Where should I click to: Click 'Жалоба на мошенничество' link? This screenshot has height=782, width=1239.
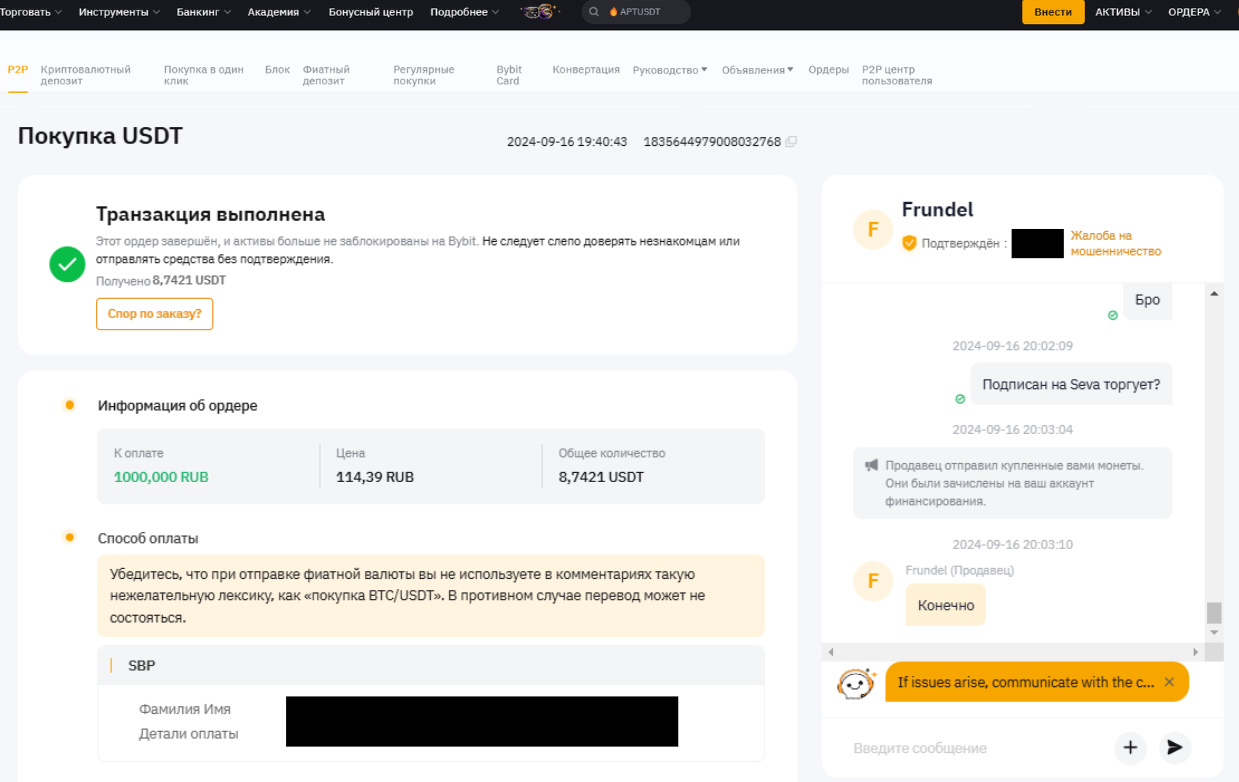pos(1115,243)
